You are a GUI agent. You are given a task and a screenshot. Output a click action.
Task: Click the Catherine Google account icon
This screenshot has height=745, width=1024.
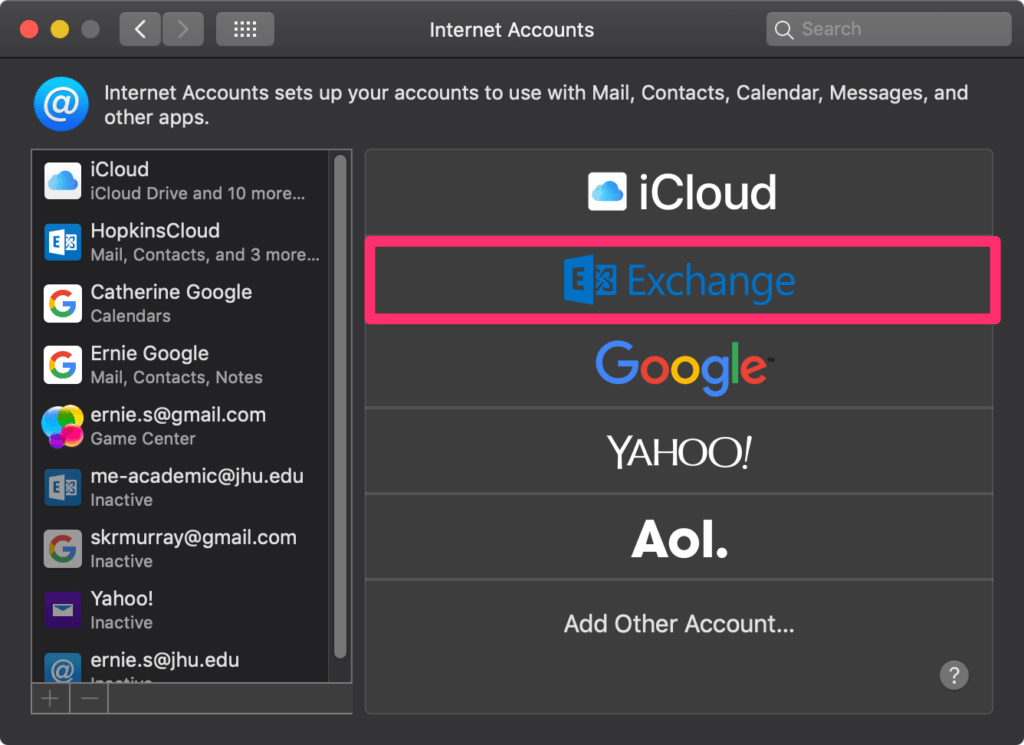(62, 304)
